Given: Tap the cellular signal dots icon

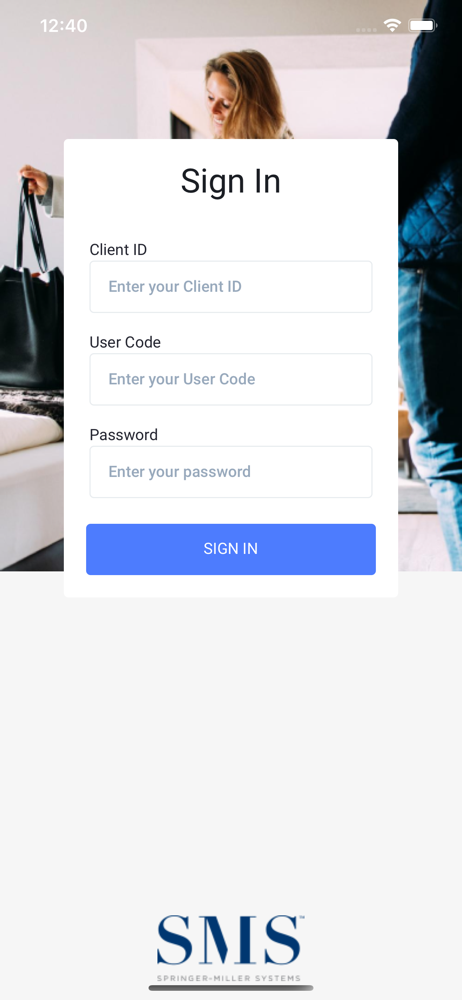Looking at the screenshot, I should point(366,29).
